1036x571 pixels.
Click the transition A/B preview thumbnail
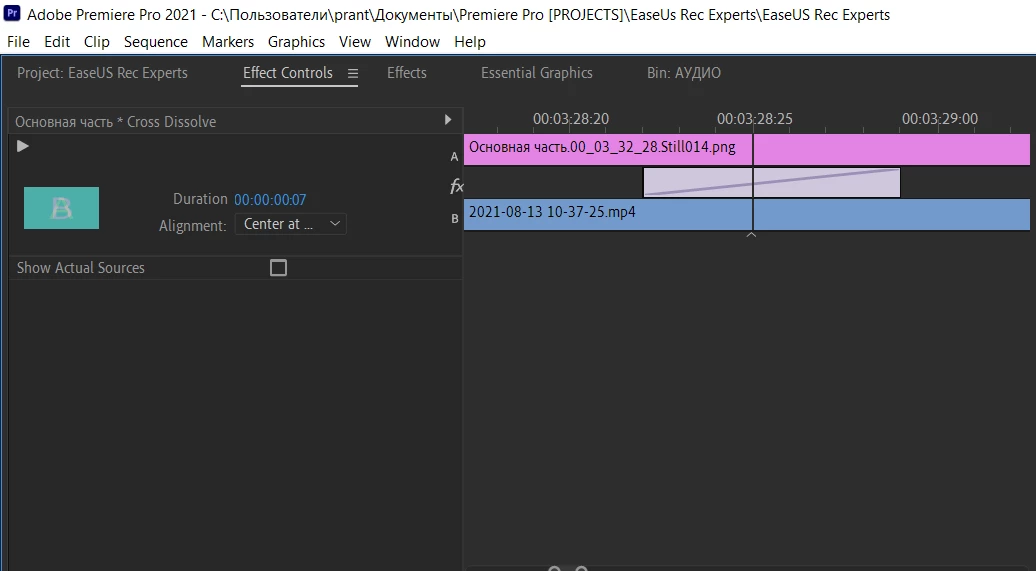tap(61, 208)
